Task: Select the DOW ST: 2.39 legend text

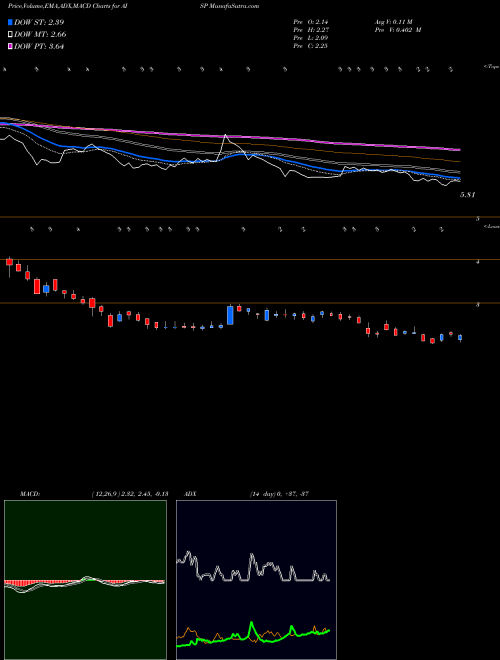Action: pos(39,22)
